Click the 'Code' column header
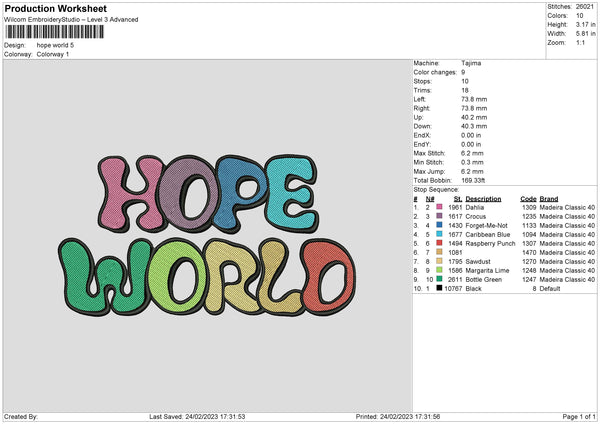Image resolution: width=600 pixels, height=424 pixels. click(528, 199)
